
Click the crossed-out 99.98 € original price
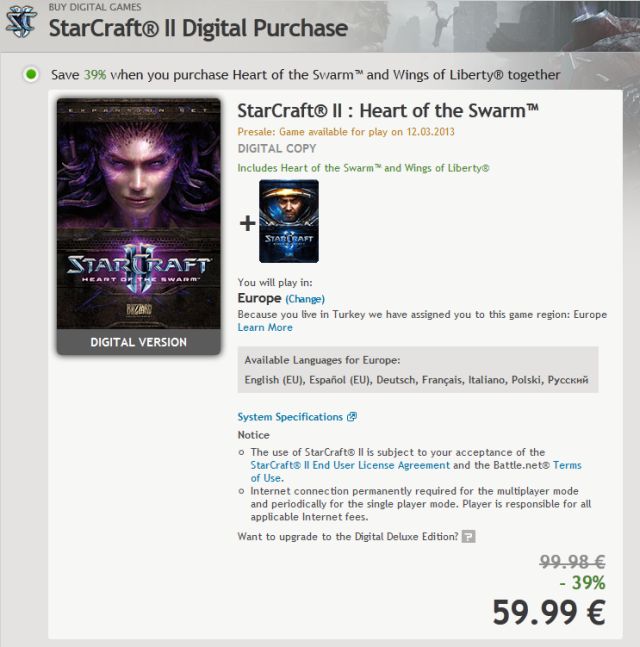point(572,562)
